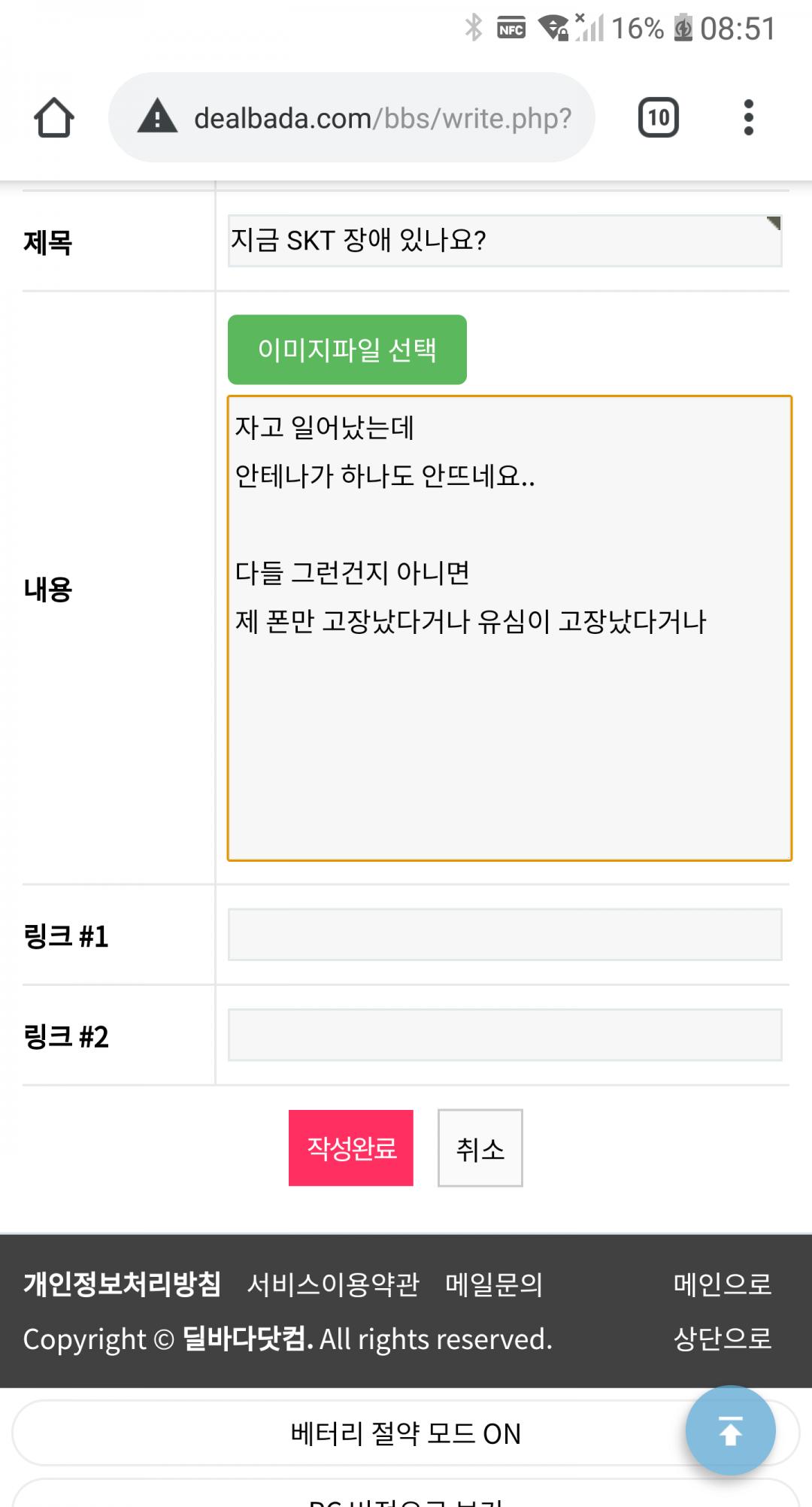
Task: Open the 개인정보처리방침 footer link
Action: [122, 1284]
